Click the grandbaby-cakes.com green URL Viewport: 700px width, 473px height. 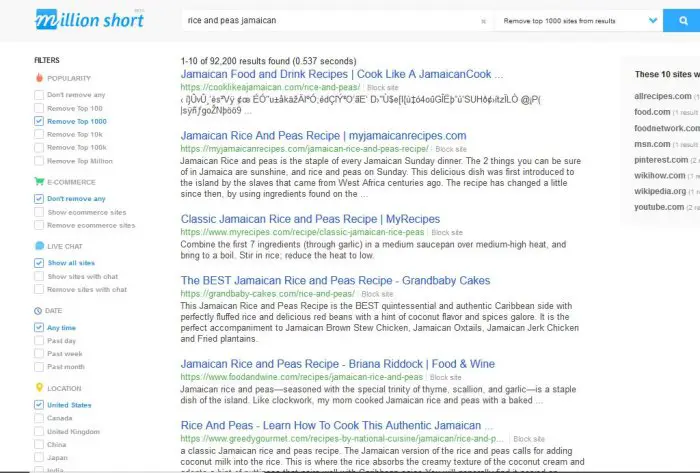(267, 294)
